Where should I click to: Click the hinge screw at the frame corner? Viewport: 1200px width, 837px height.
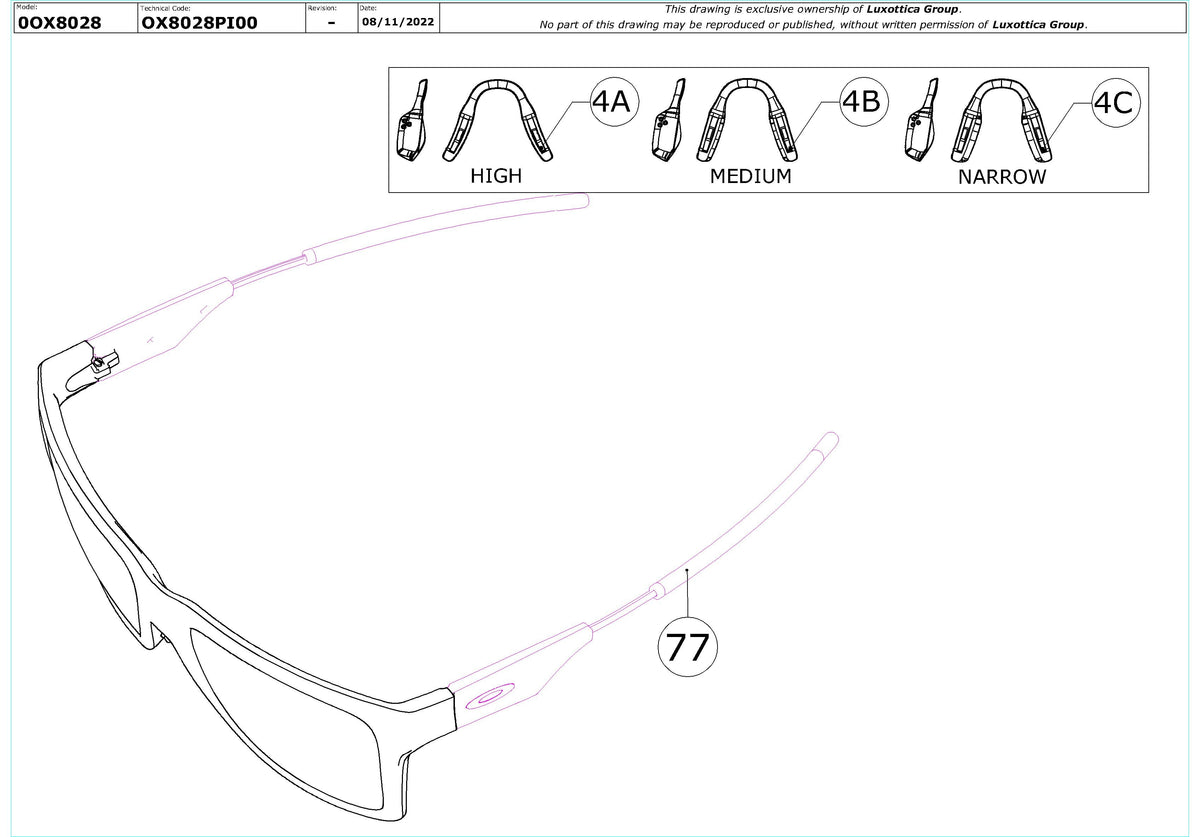[x=100, y=362]
